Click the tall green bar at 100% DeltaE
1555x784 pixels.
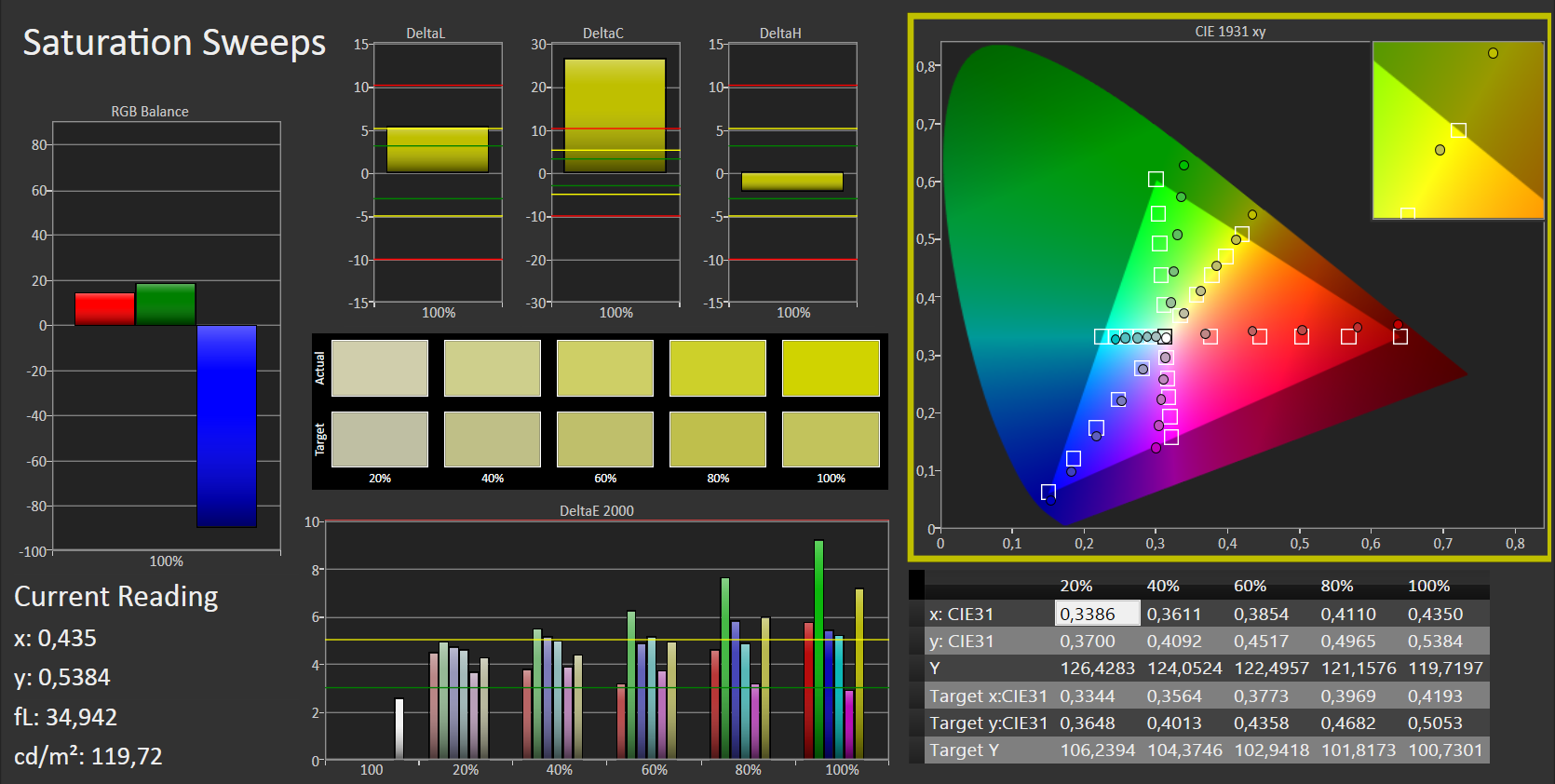(x=819, y=650)
